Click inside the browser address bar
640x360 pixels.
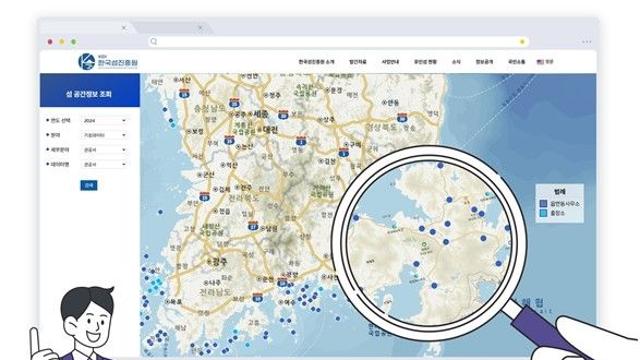[x=339, y=42]
